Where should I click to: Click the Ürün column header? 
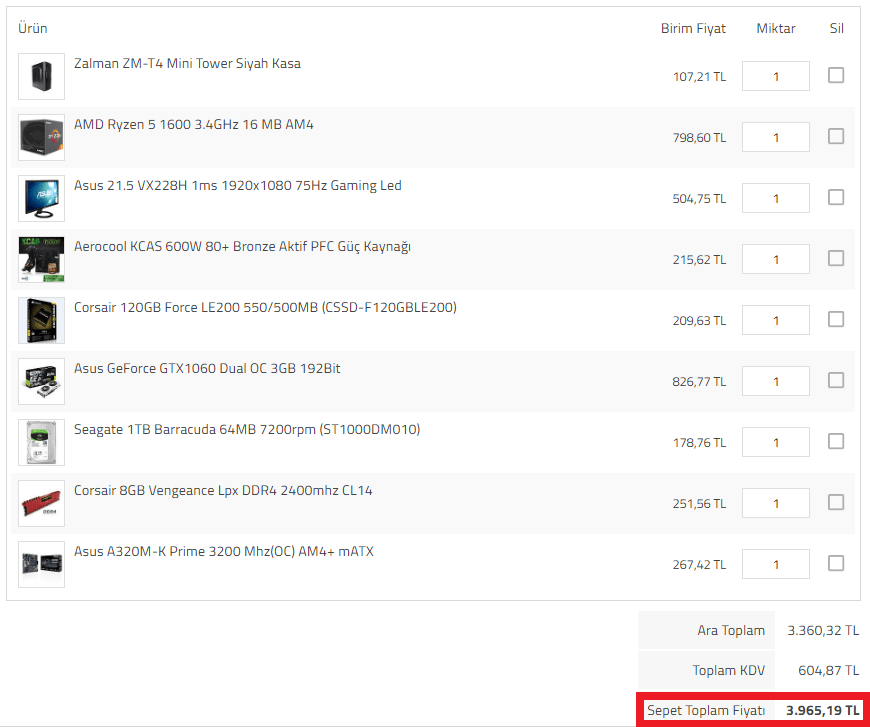click(33, 28)
